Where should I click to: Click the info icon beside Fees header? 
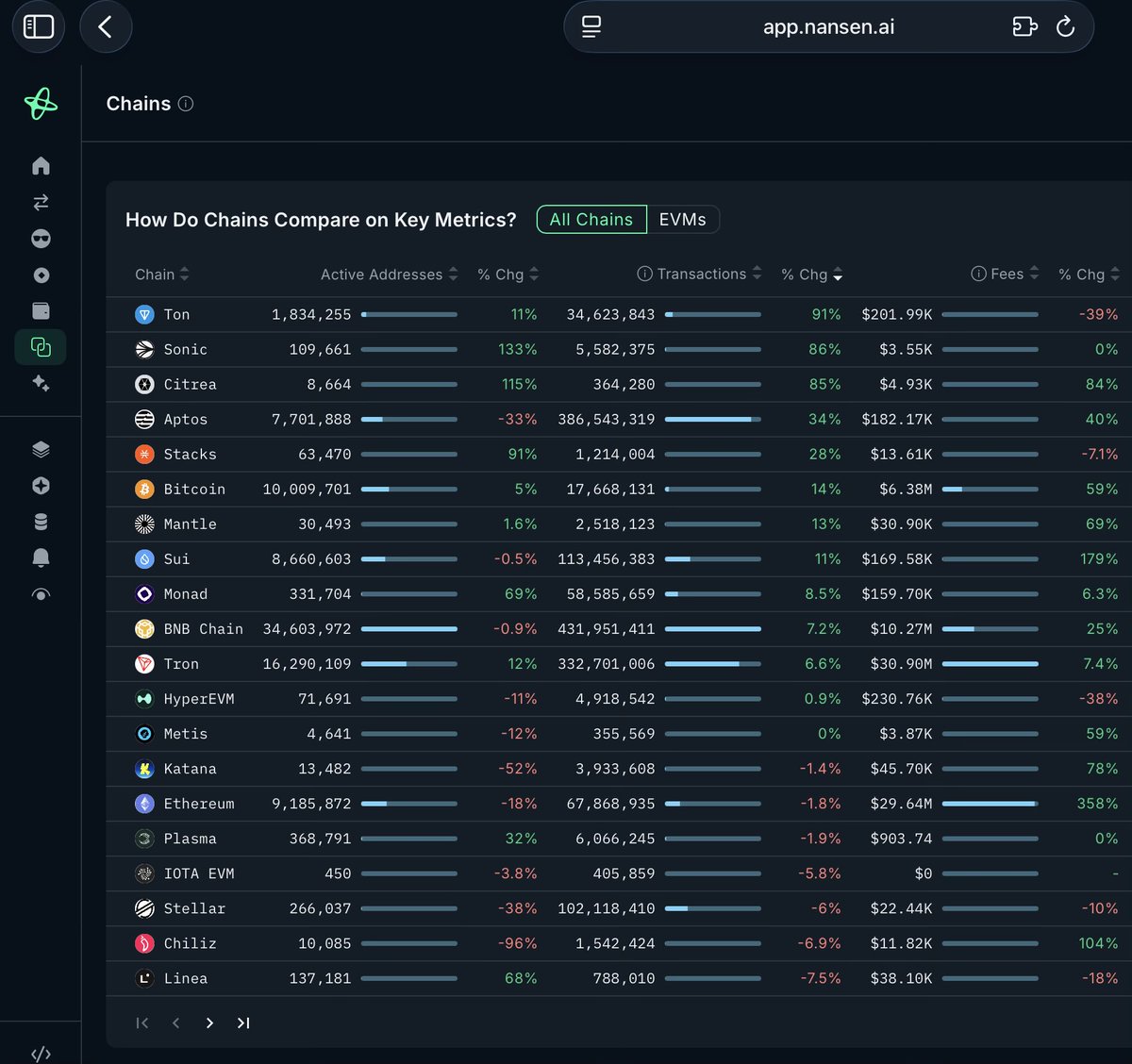978,274
